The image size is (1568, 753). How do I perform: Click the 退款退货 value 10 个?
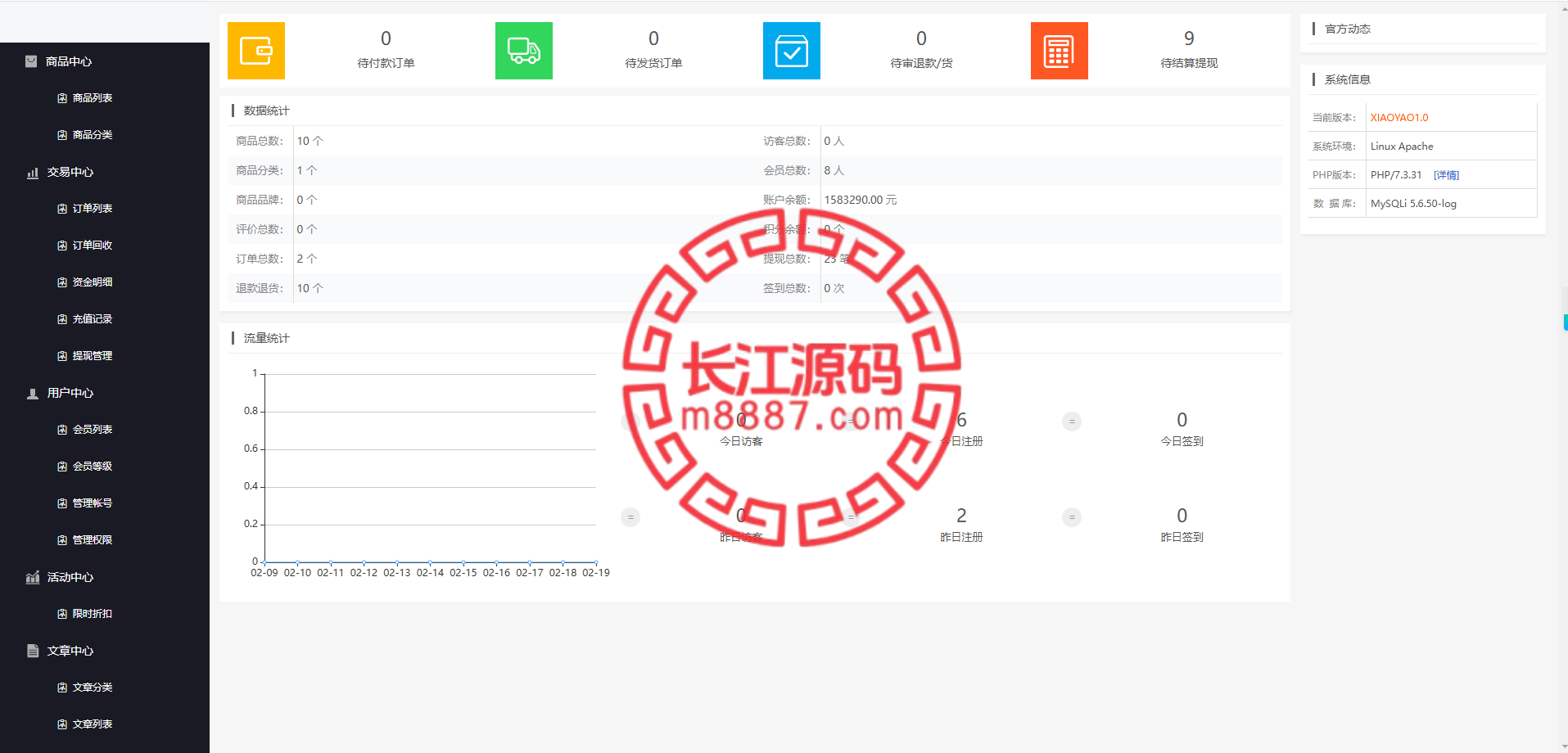(310, 288)
